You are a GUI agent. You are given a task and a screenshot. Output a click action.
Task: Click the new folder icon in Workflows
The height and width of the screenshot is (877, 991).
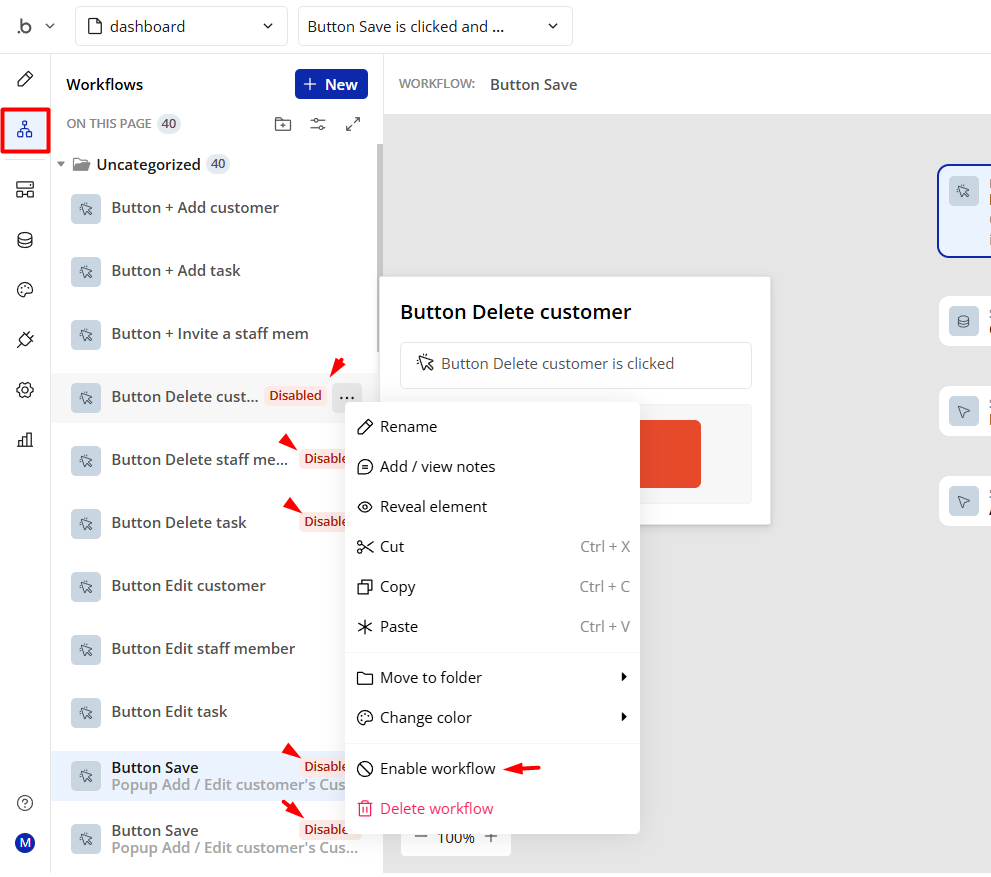(x=283, y=124)
